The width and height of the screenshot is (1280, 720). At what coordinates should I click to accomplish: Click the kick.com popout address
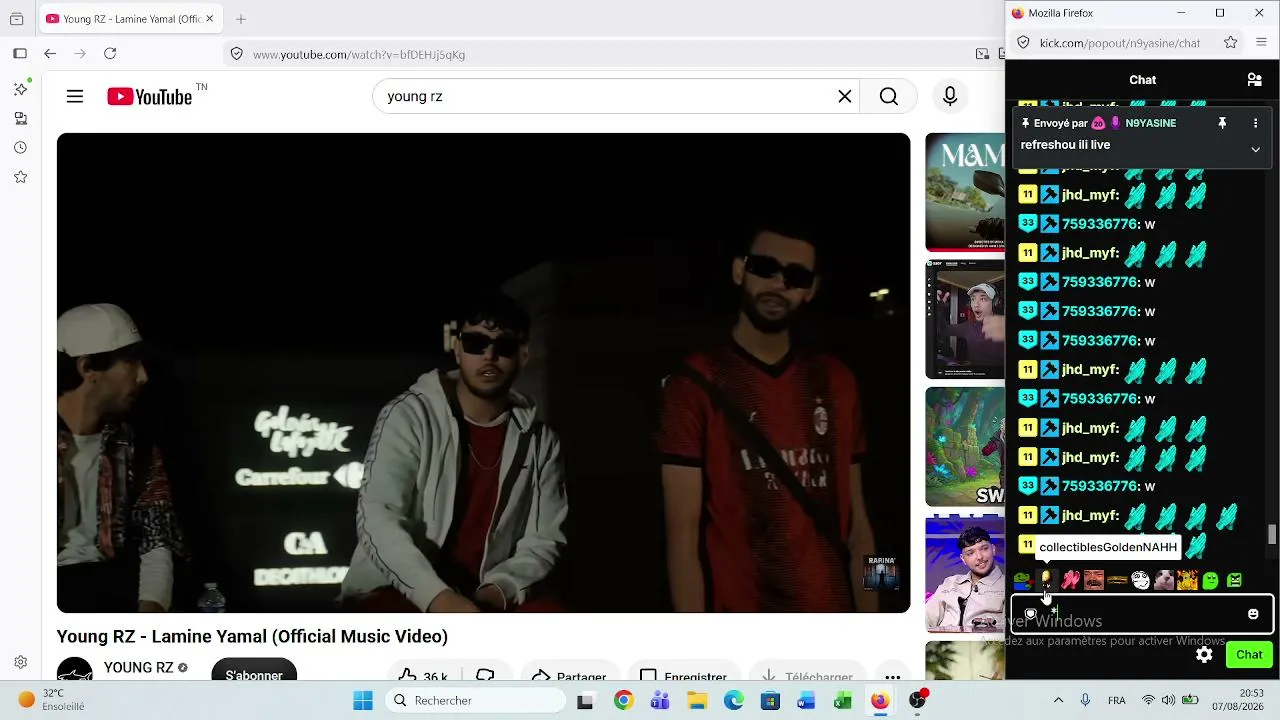pos(1120,43)
